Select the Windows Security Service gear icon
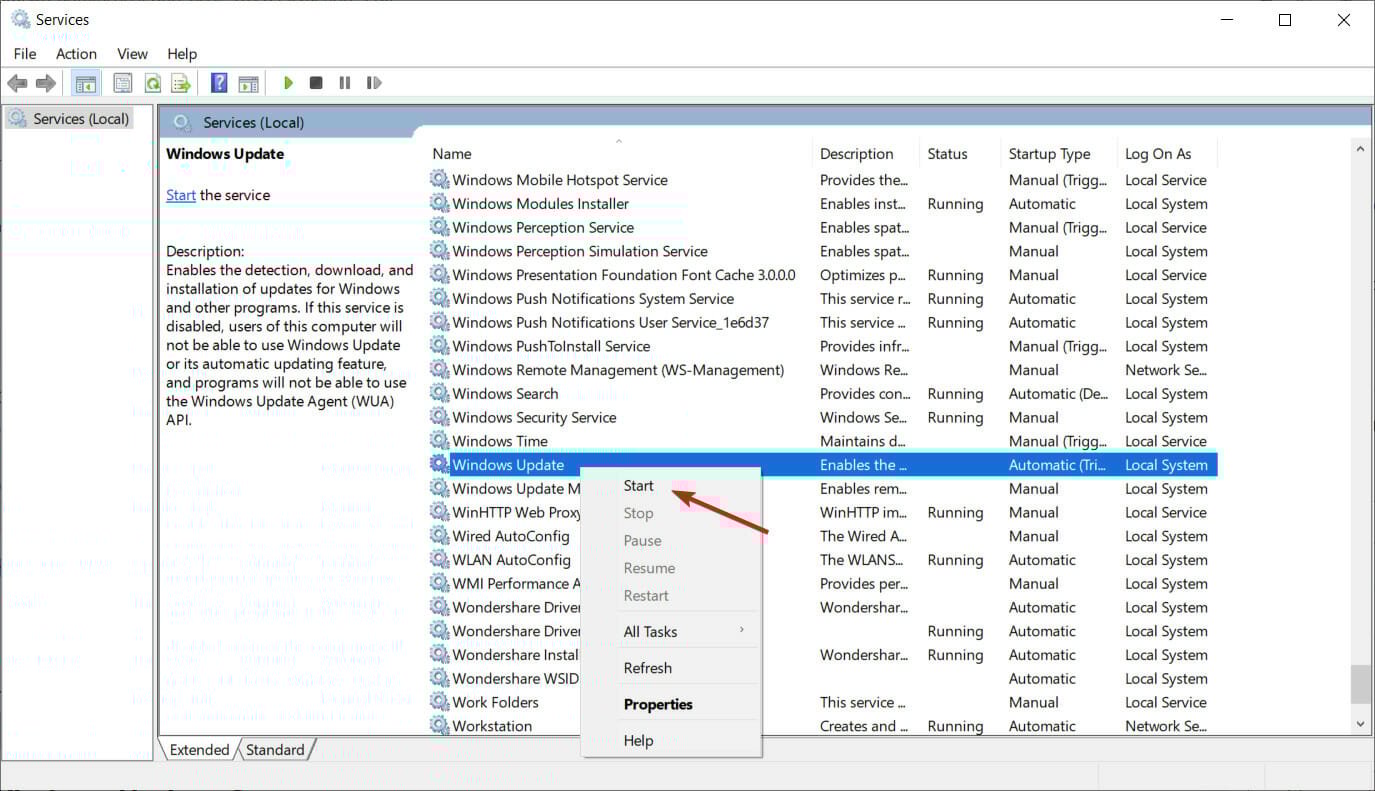Screen dimensions: 1375x791 coord(439,417)
